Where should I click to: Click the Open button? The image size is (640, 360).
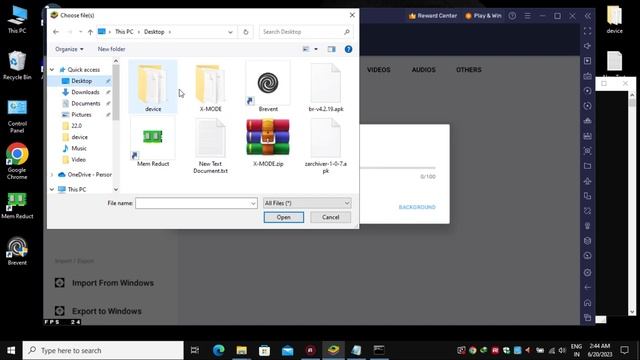284,217
